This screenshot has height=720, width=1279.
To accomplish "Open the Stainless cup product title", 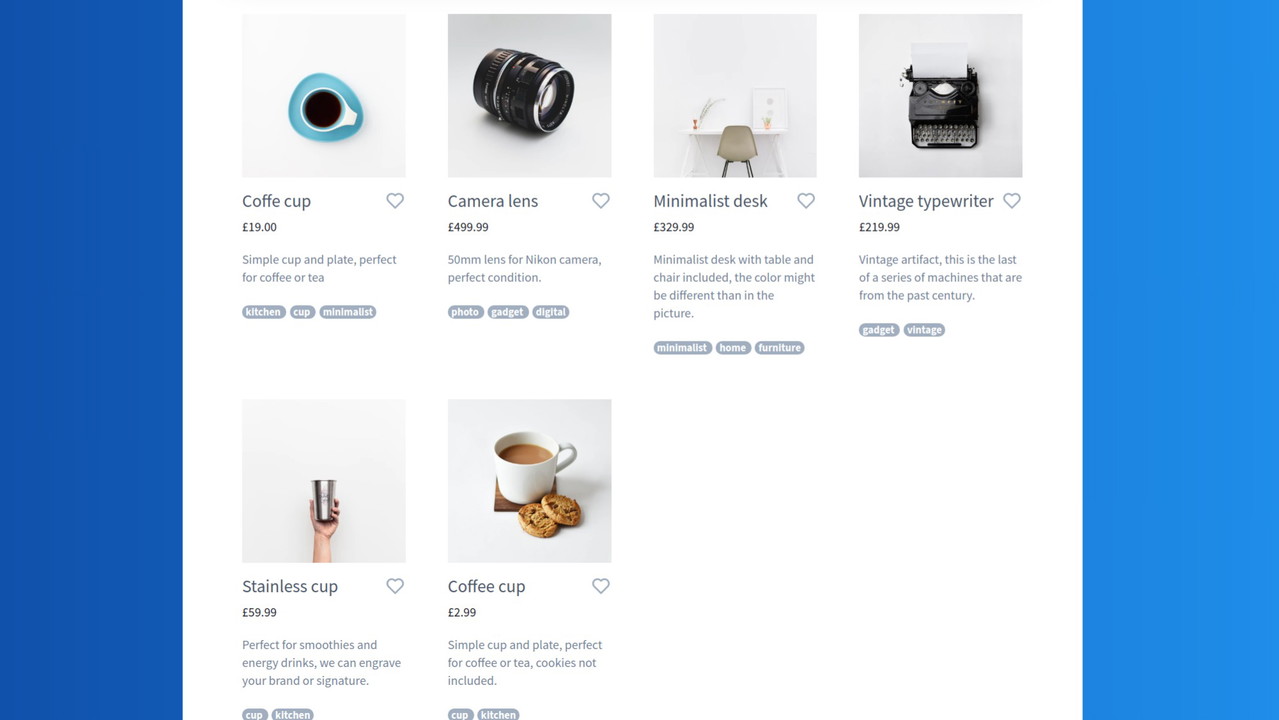I will point(290,586).
